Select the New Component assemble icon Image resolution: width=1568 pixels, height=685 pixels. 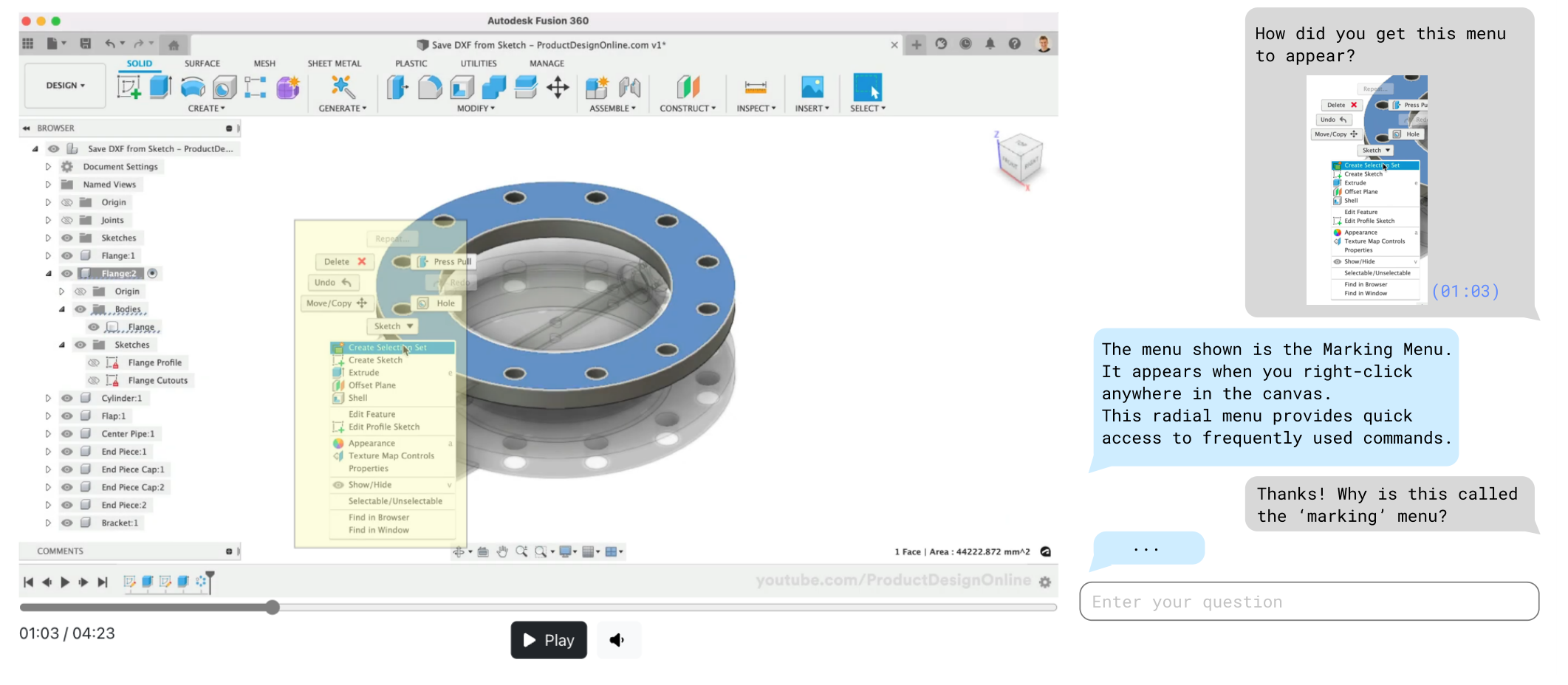tap(597, 87)
